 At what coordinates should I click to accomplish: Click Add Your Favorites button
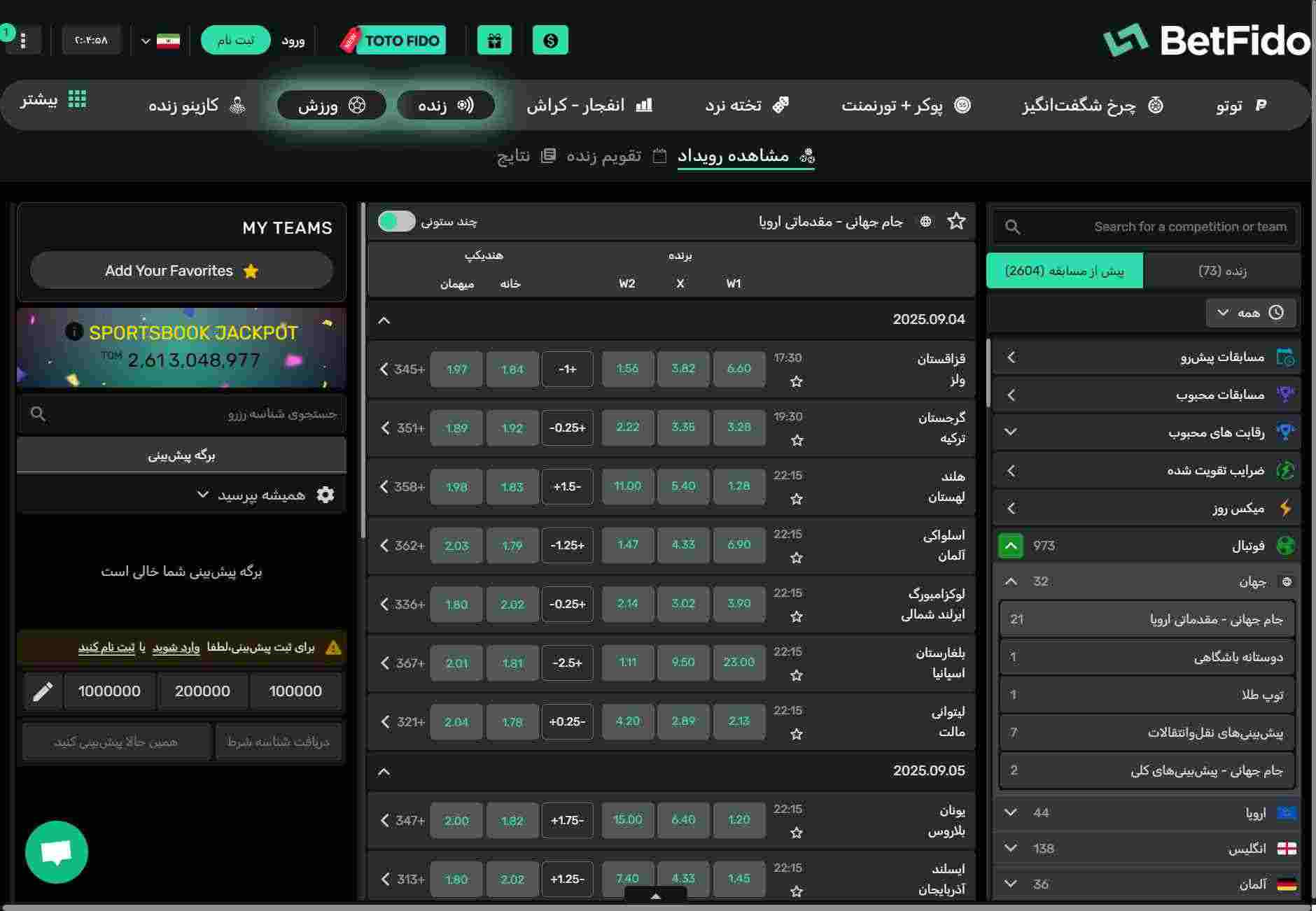pos(181,271)
